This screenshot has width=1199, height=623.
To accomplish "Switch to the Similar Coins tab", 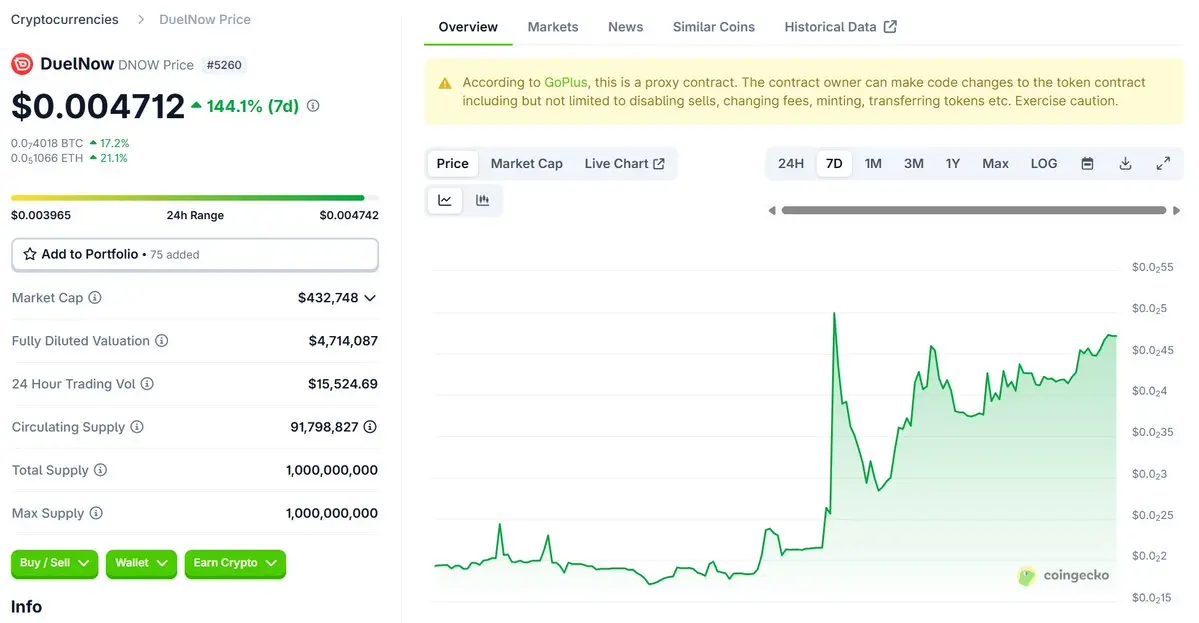I will [x=713, y=27].
